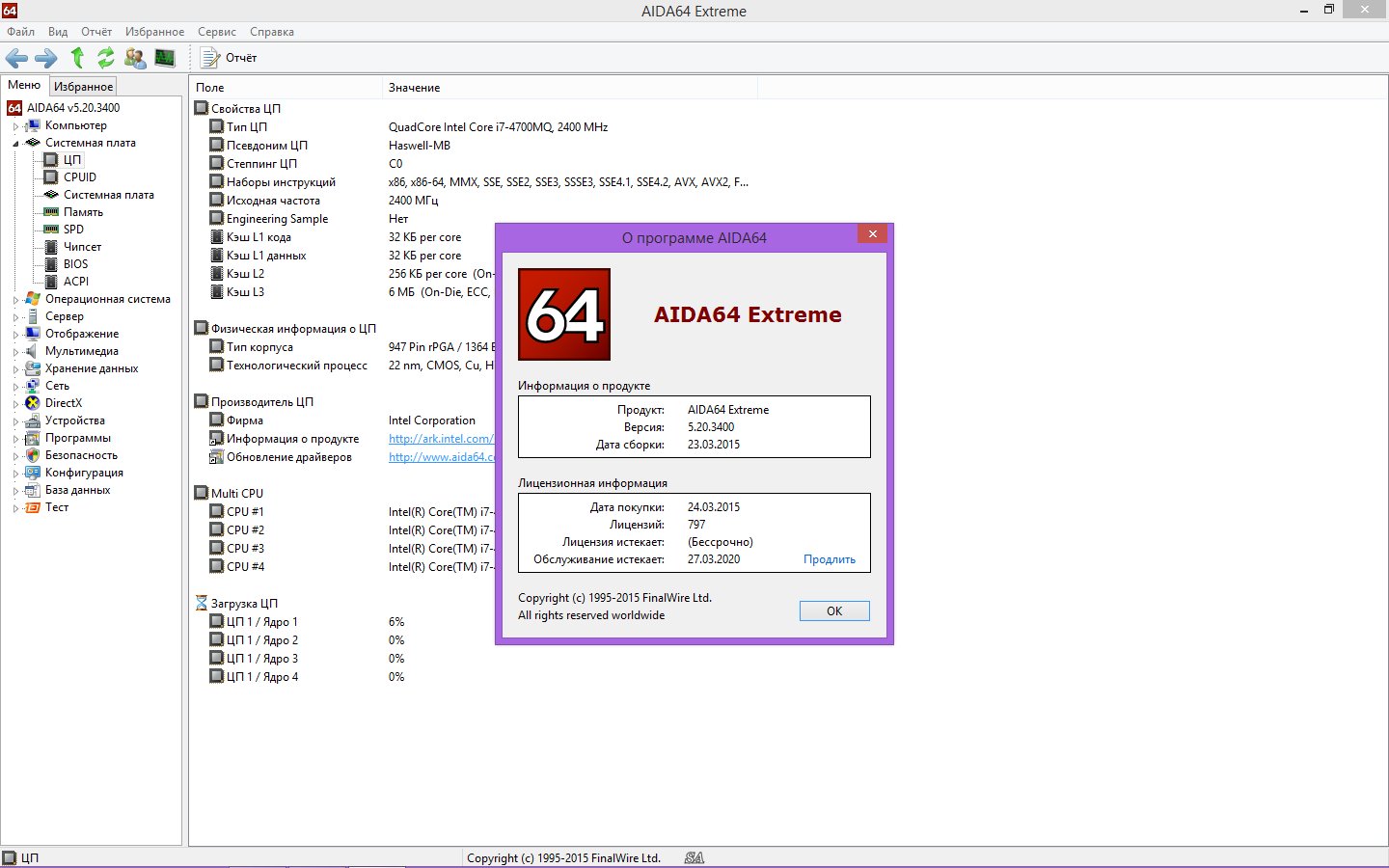Open the Избранное menu in menu bar

[x=154, y=32]
